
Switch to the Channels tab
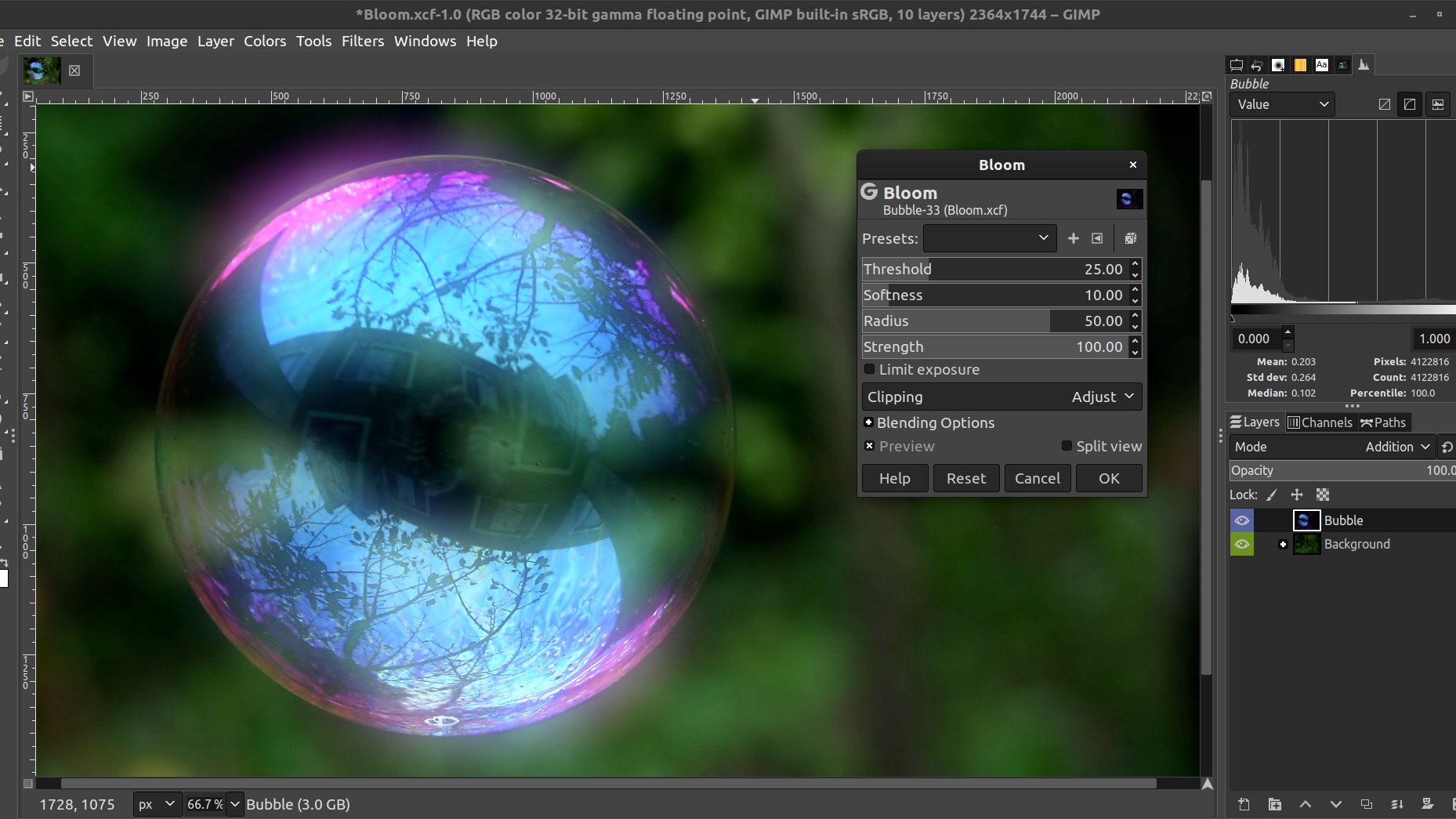coord(1320,422)
